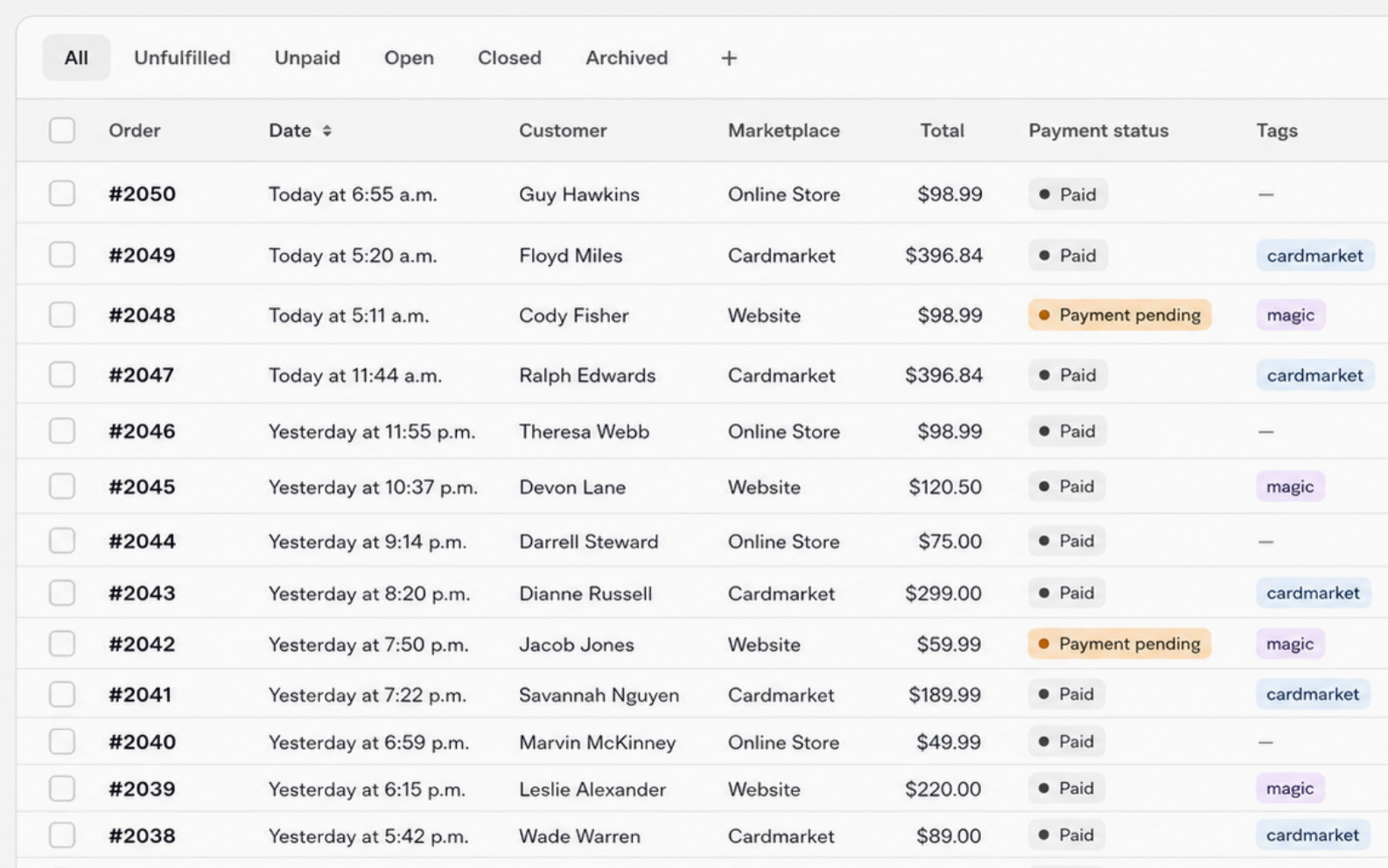This screenshot has height=868, width=1388.
Task: Click the Paid badge for Guy Hawkins
Action: coord(1068,194)
